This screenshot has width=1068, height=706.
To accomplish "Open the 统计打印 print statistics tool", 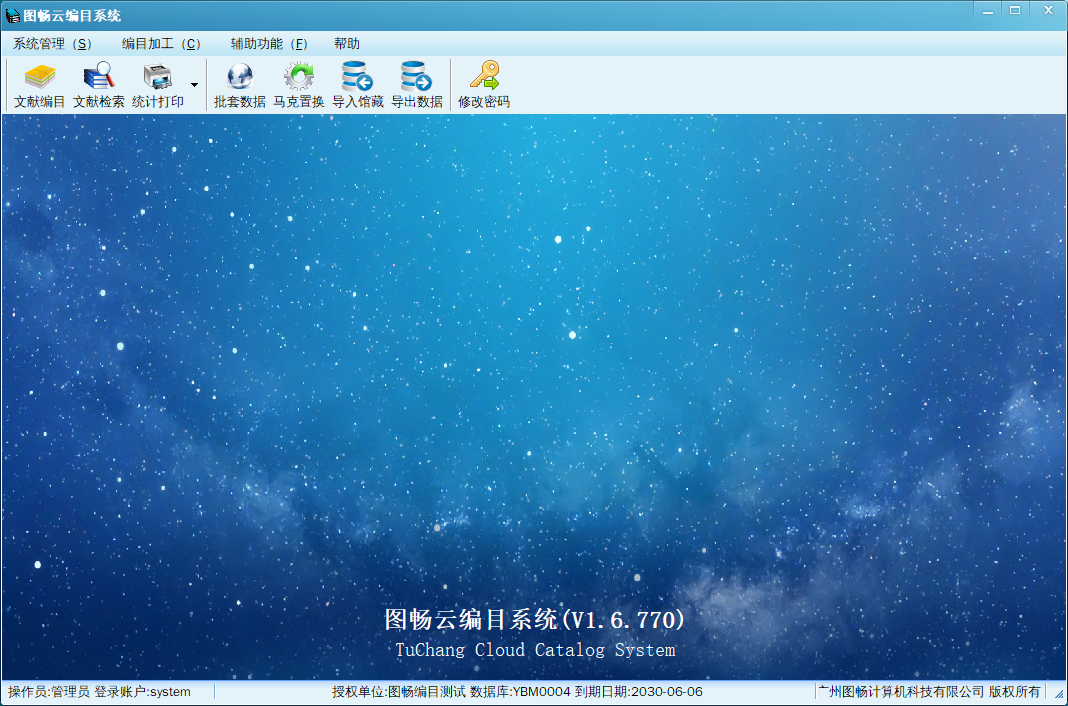I will pyautogui.click(x=158, y=85).
